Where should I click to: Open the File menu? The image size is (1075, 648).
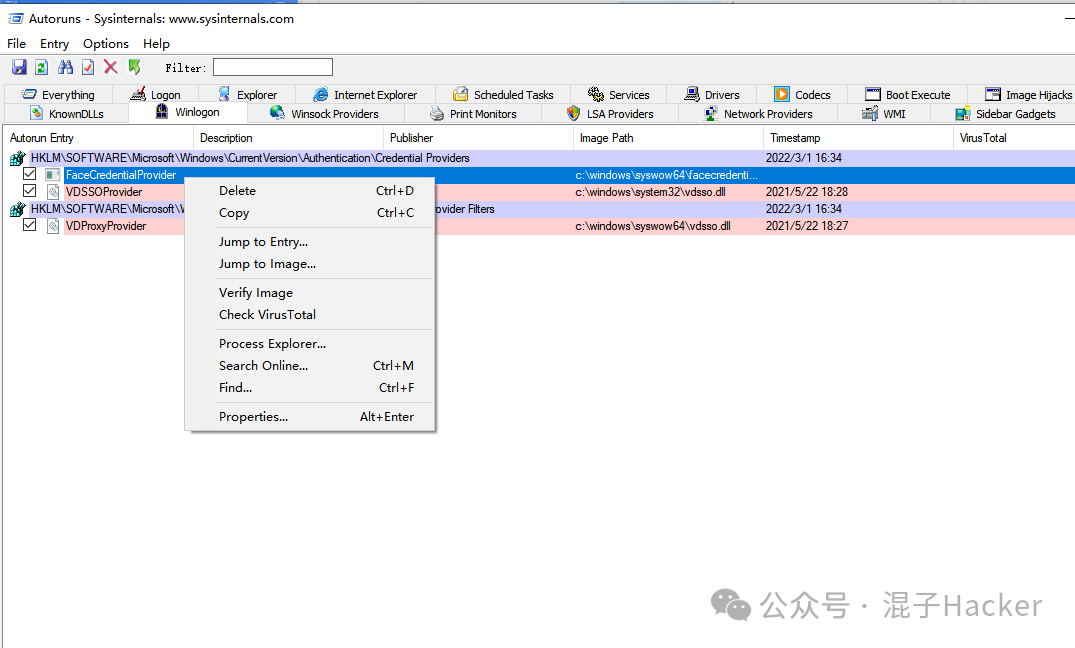[x=16, y=43]
